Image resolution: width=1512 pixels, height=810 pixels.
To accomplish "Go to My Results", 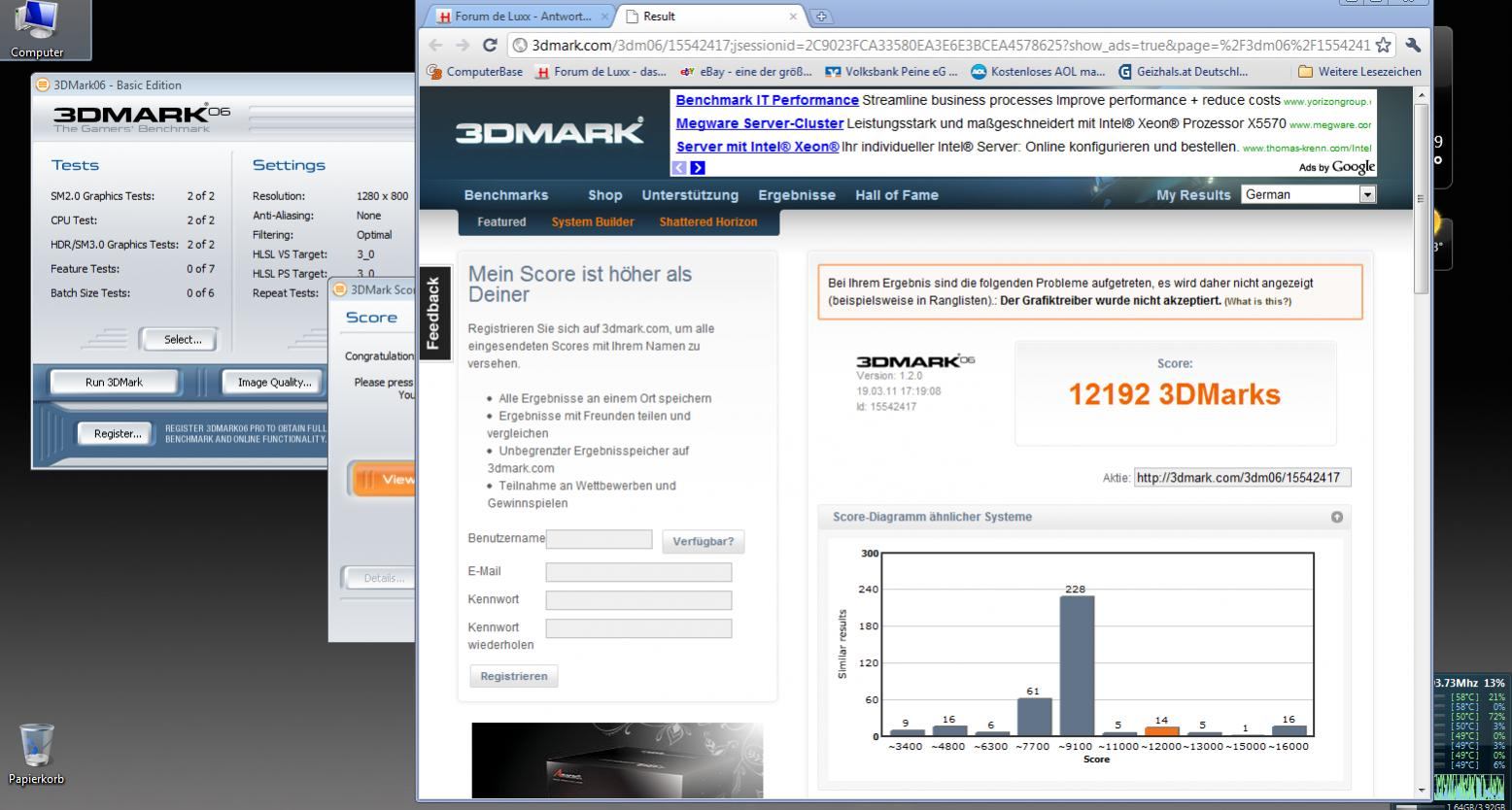I will (1193, 195).
